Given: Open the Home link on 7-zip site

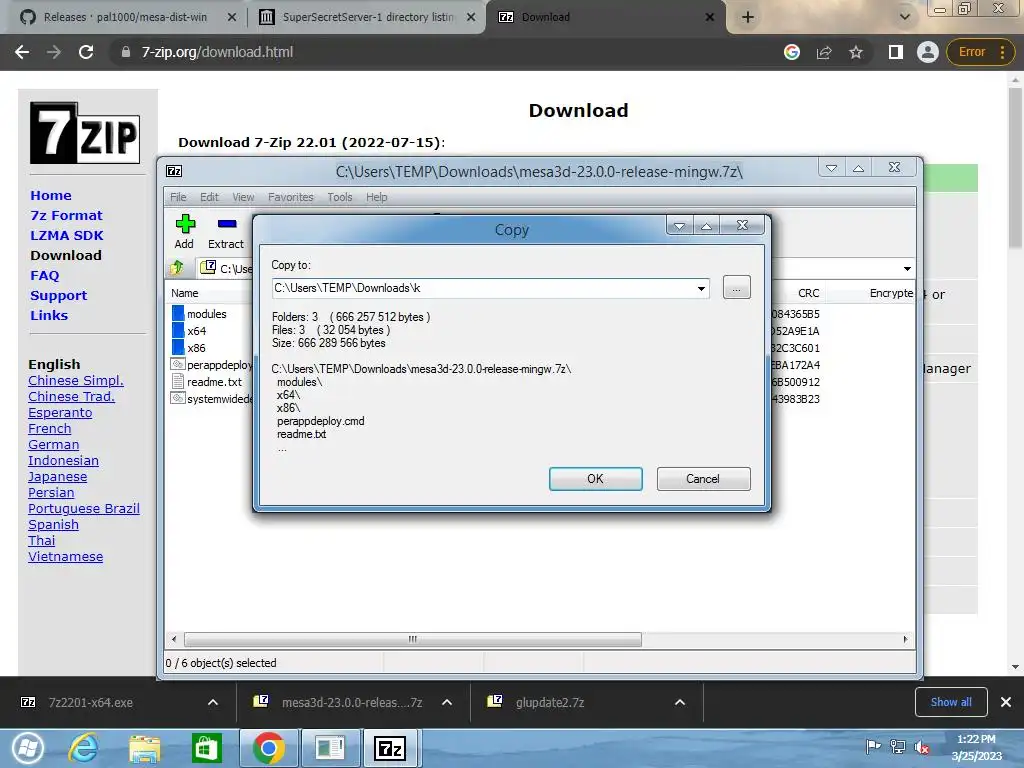Looking at the screenshot, I should [x=51, y=195].
